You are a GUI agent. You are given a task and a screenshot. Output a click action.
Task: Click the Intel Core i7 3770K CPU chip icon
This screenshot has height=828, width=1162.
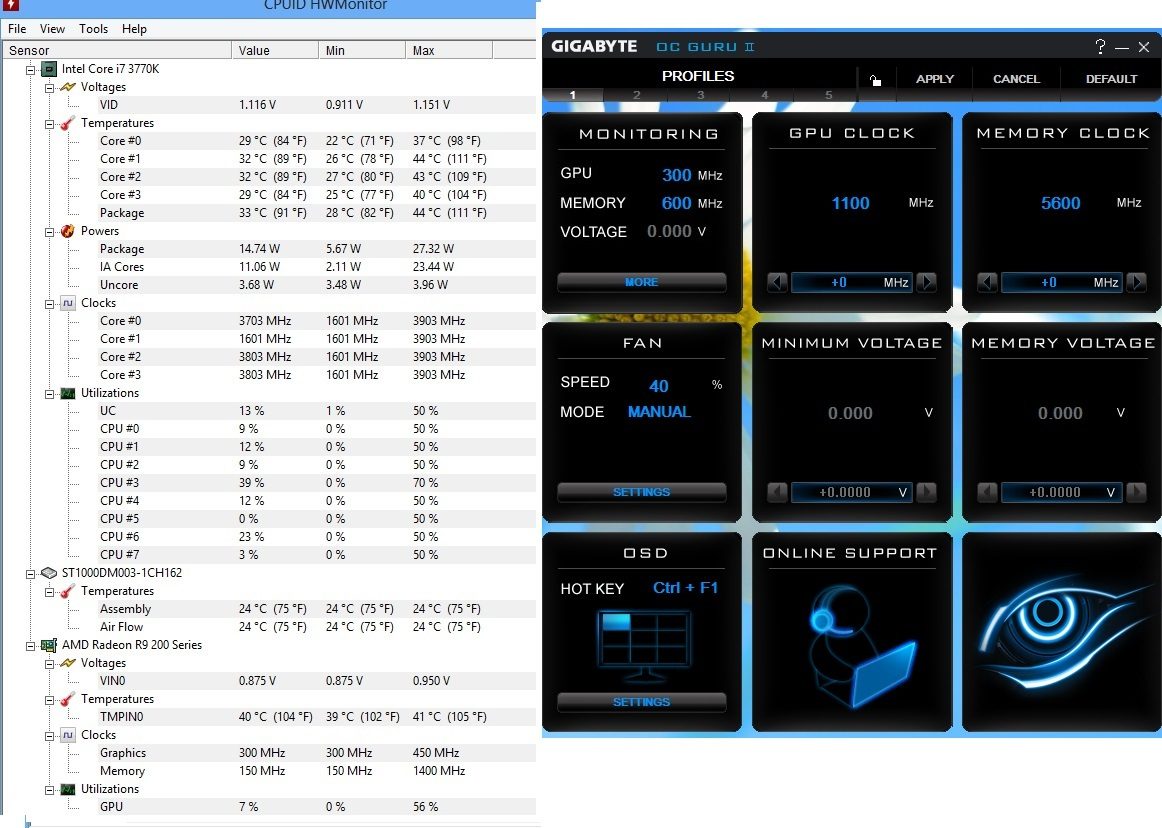tap(49, 69)
